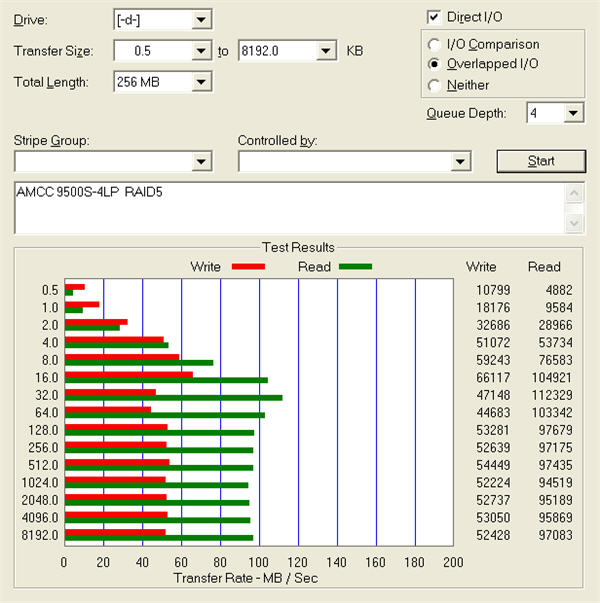
Task: Click the green read bar for 32.0 KB
Action: (x=173, y=398)
